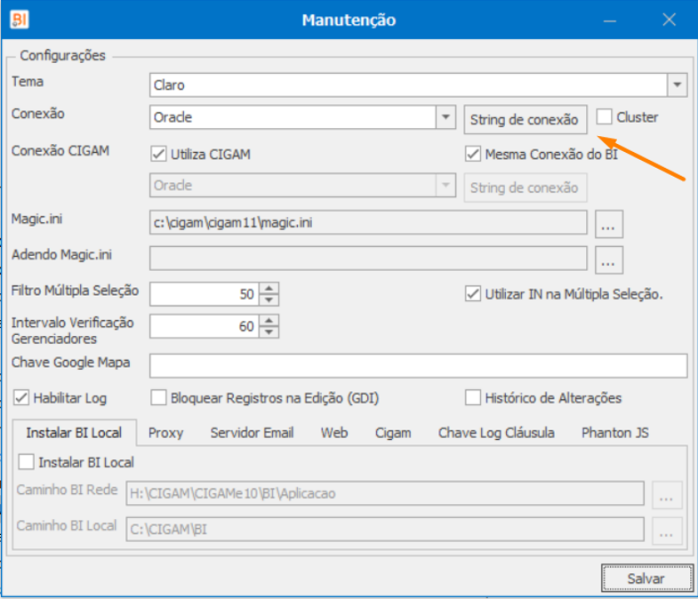
Task: Switch to the Proxy tab
Action: [x=166, y=433]
